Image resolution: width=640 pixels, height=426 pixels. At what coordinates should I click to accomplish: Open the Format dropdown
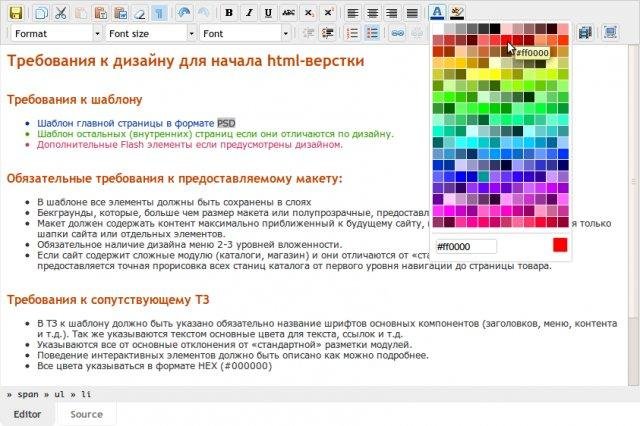pyautogui.click(x=56, y=33)
